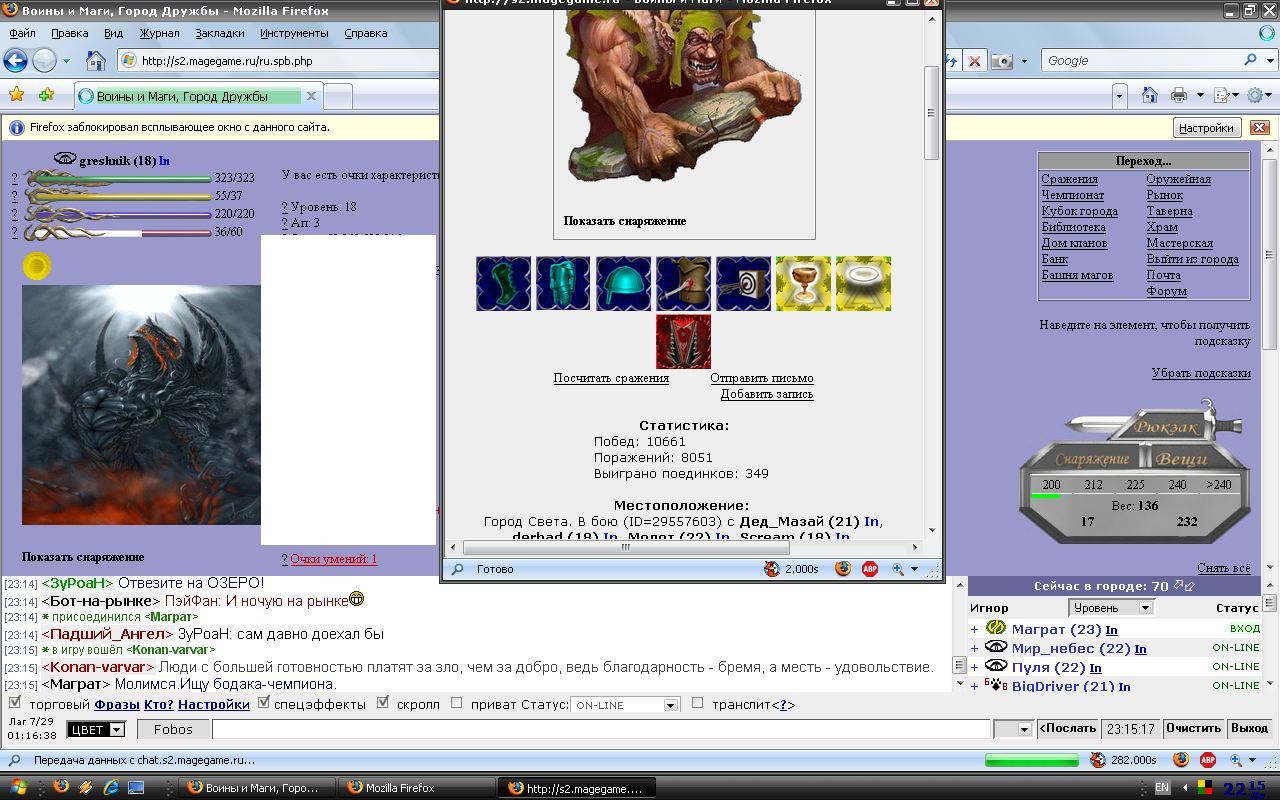Click the 'Выход' button

tap(1249, 728)
